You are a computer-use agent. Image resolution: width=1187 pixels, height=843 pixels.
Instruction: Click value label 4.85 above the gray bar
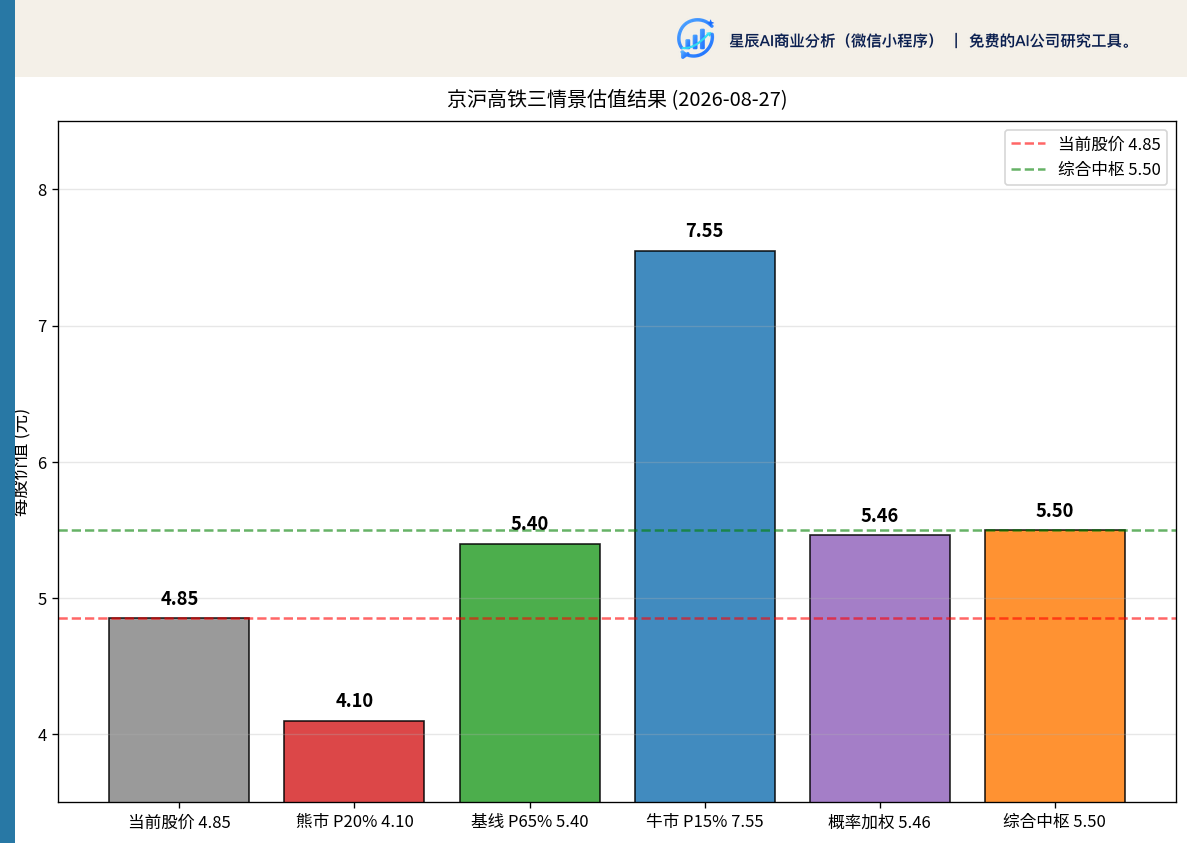(x=179, y=599)
